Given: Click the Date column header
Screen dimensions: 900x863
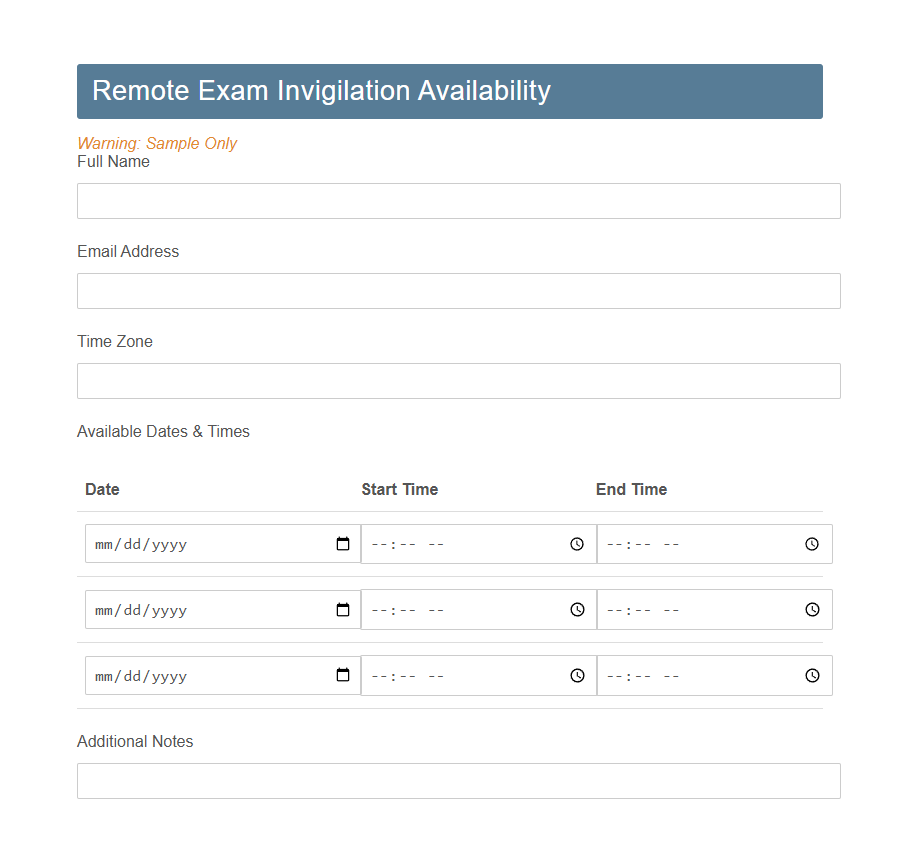Looking at the screenshot, I should 102,489.
